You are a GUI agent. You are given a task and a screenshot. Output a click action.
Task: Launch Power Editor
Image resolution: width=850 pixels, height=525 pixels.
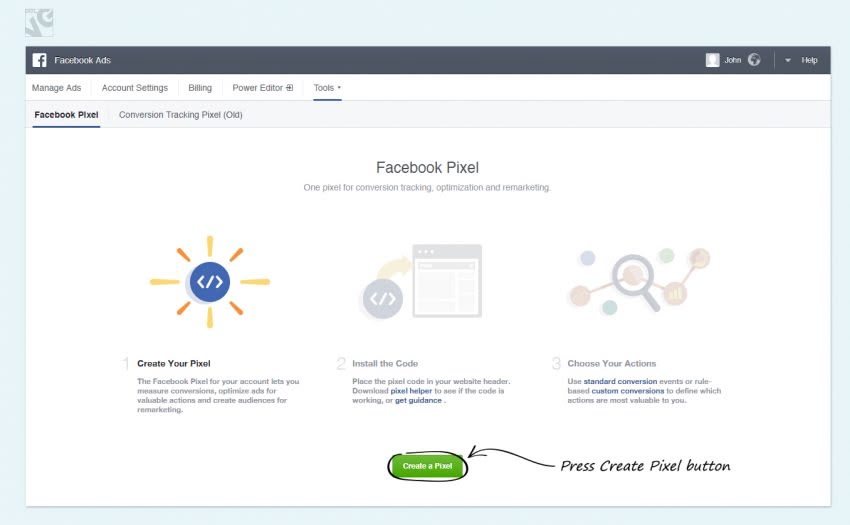click(x=257, y=88)
